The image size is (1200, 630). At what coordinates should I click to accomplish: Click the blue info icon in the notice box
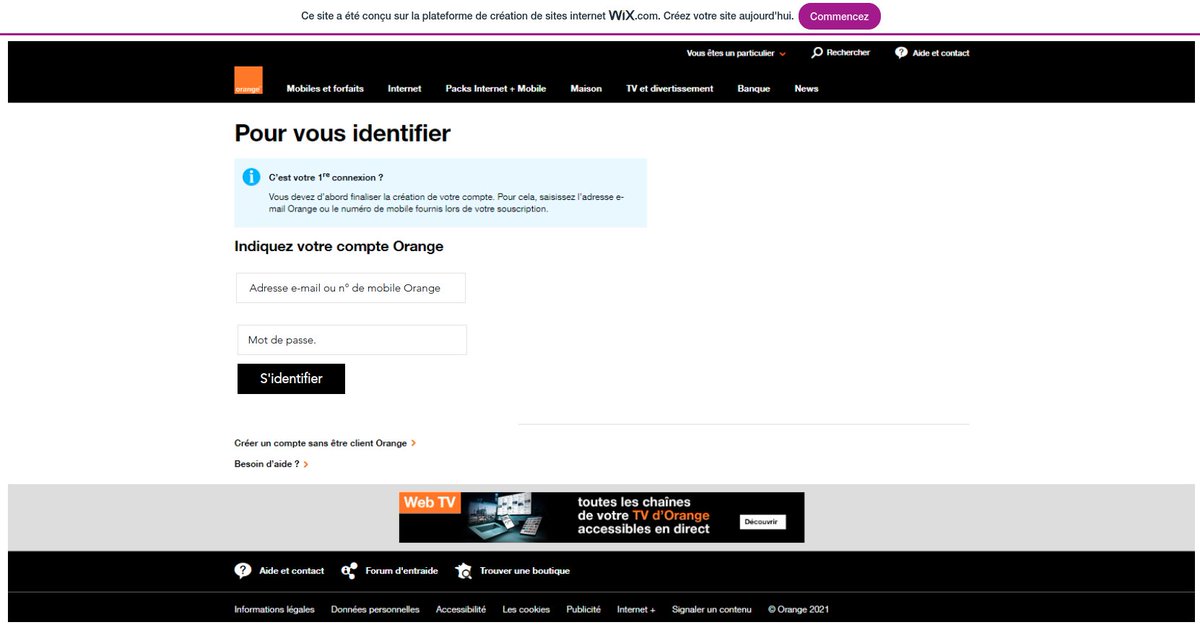click(251, 177)
